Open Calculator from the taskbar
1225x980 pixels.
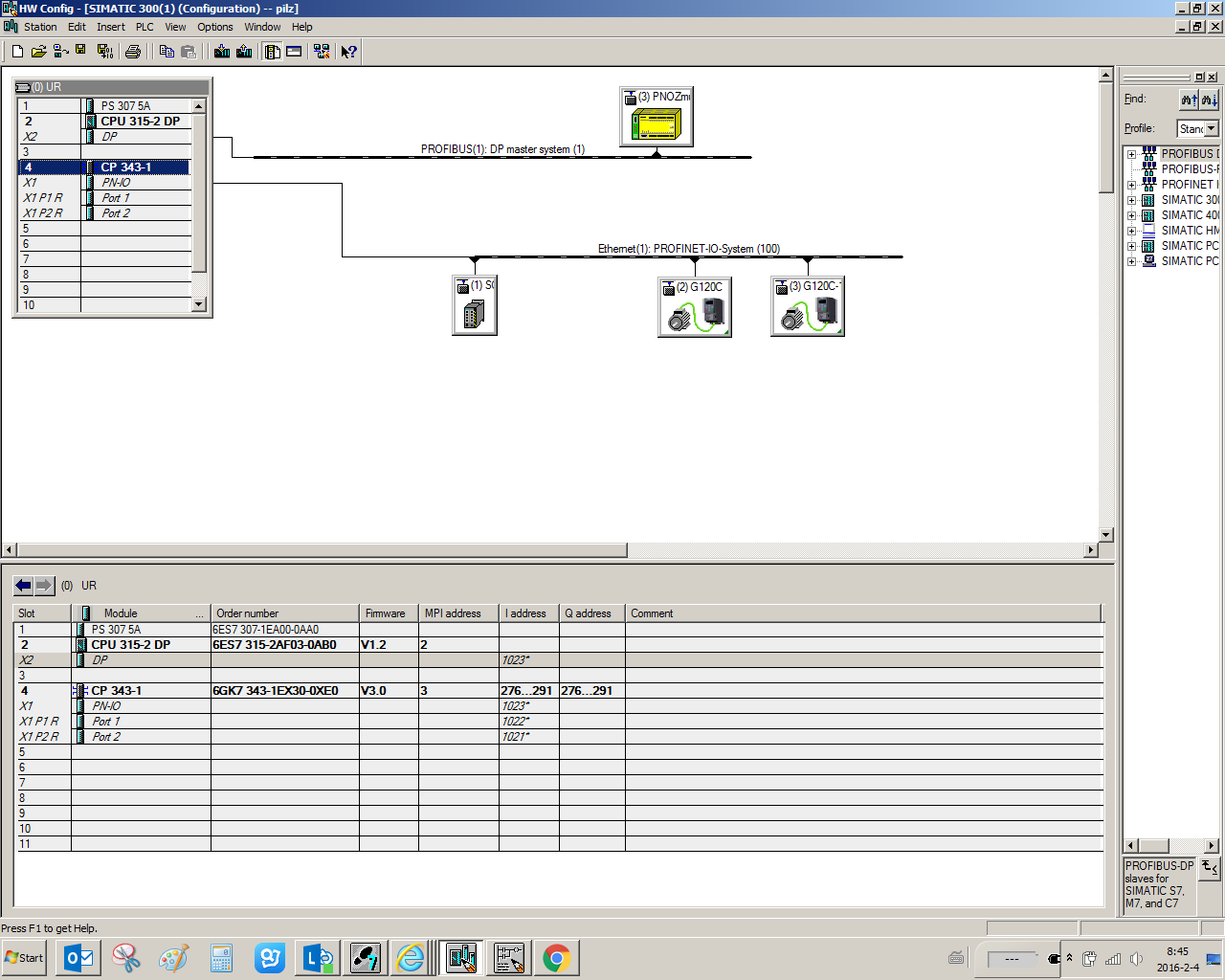coord(221,958)
